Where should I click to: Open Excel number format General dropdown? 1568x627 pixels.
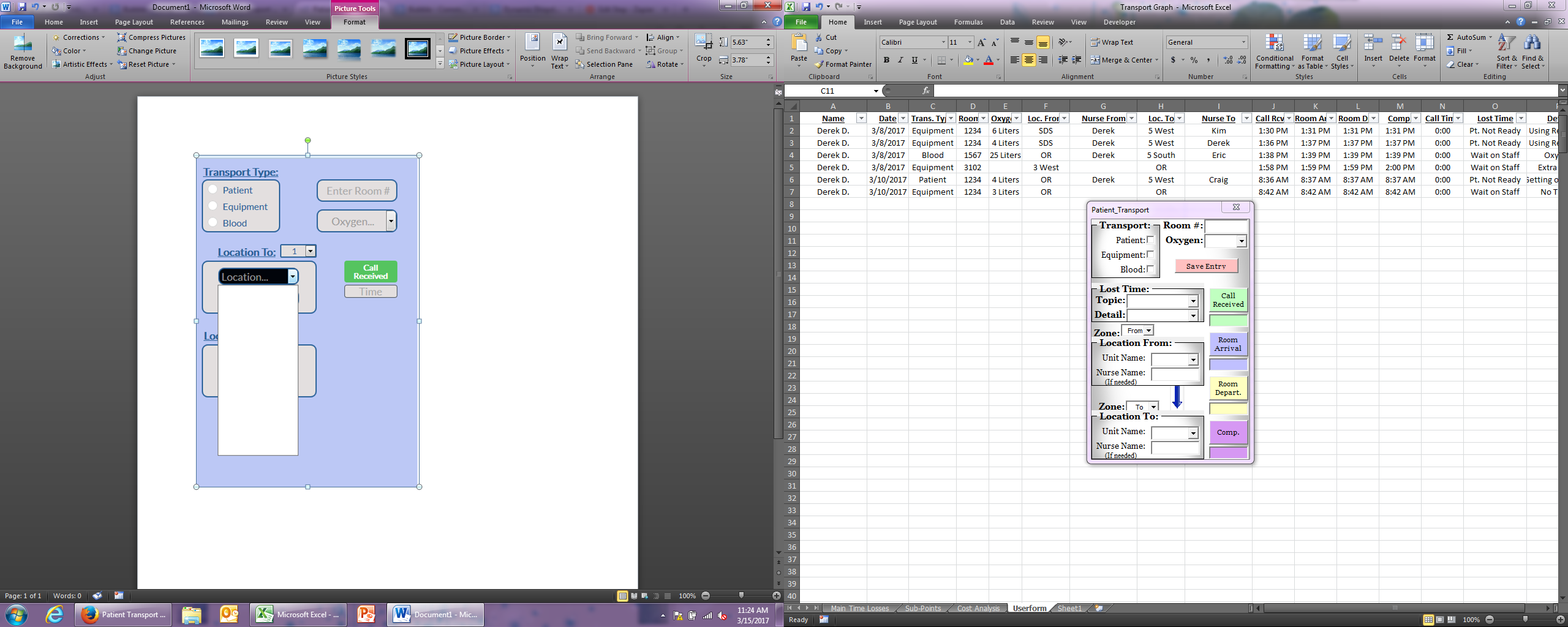tap(1243, 42)
